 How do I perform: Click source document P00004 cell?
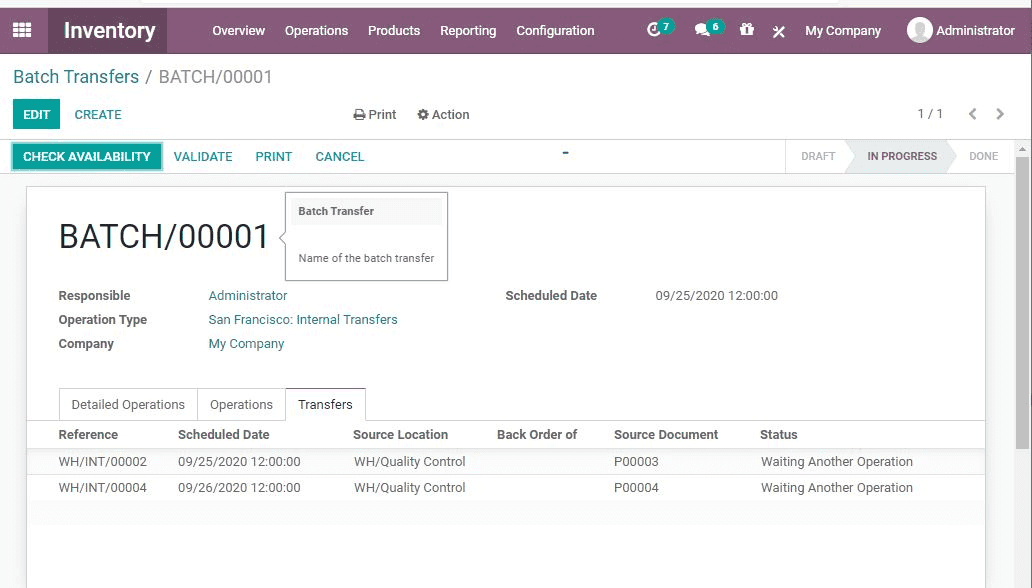pyautogui.click(x=636, y=488)
